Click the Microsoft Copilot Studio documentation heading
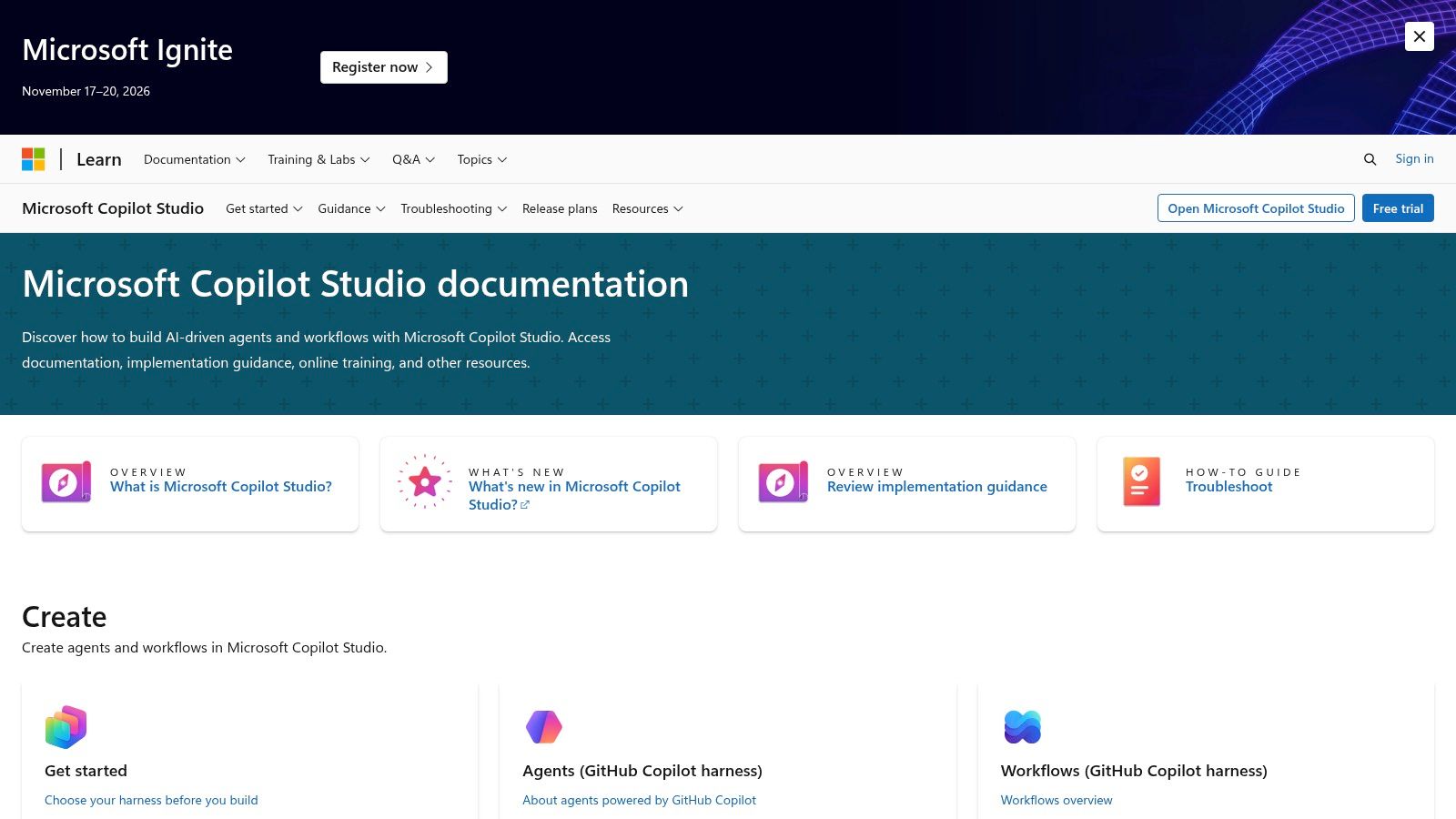1456x819 pixels. (x=355, y=284)
